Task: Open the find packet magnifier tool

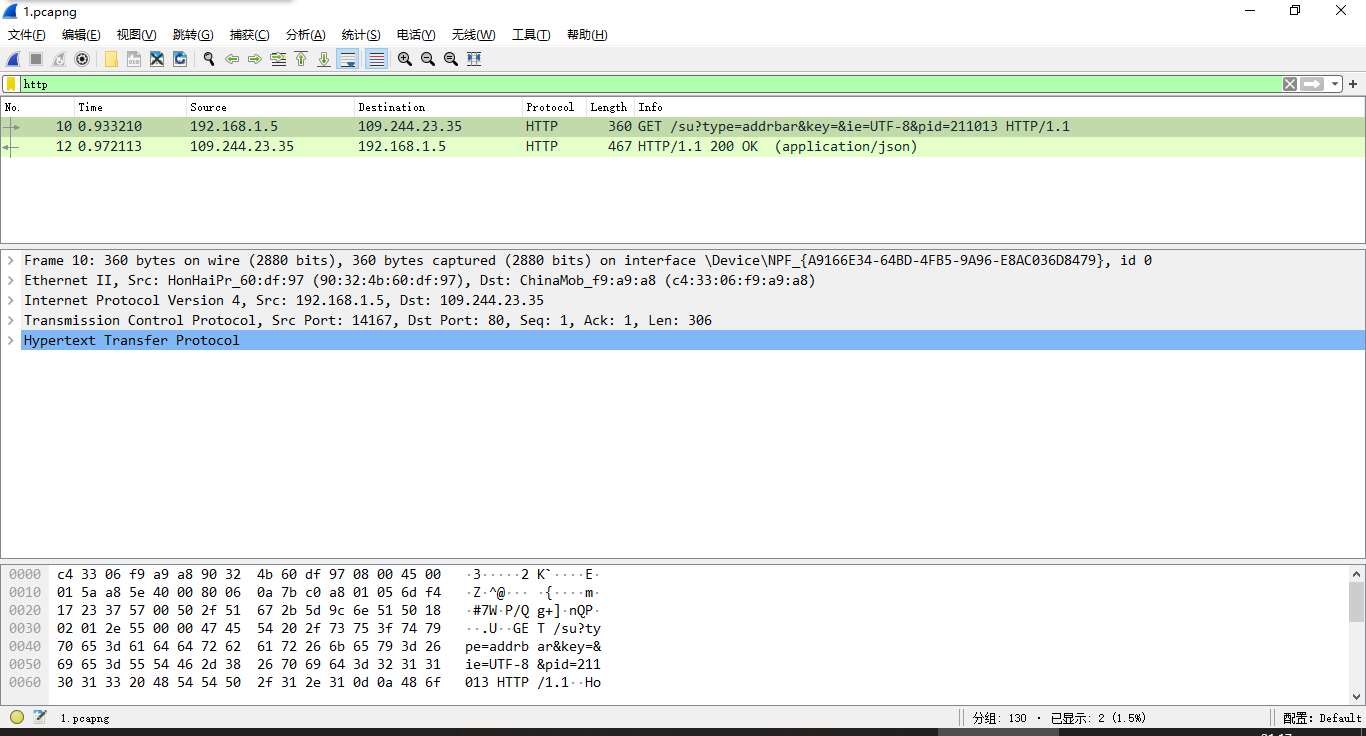Action: (209, 59)
